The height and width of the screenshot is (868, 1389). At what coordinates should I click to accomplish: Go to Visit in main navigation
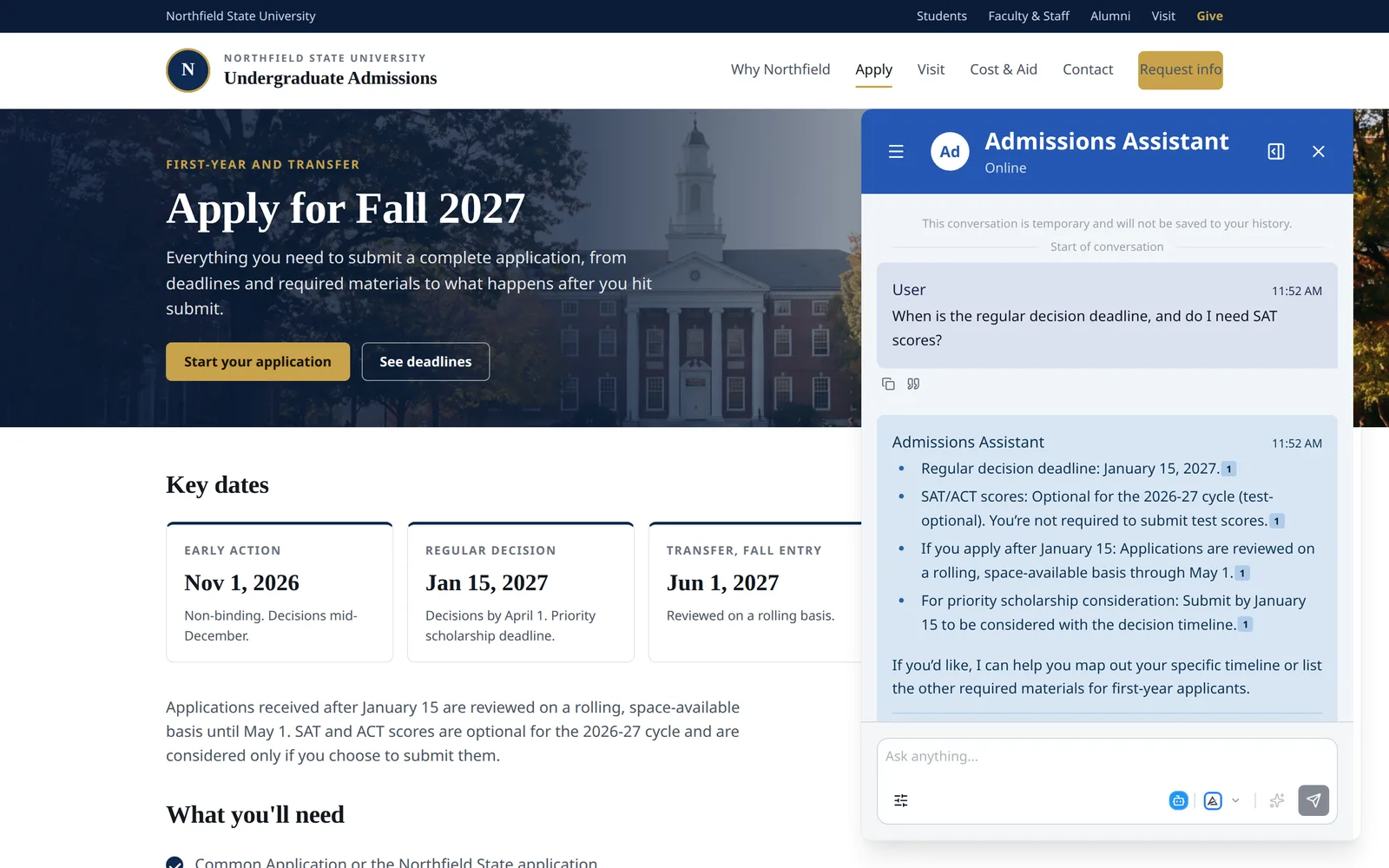[931, 69]
